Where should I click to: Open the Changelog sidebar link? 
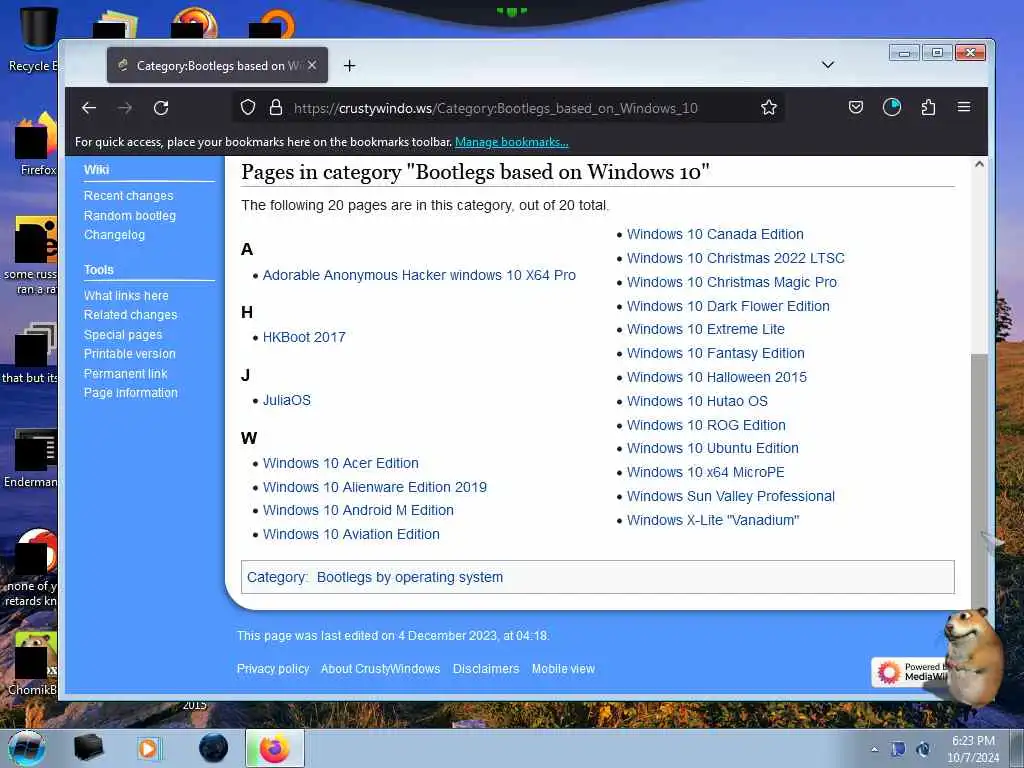pyautogui.click(x=114, y=234)
